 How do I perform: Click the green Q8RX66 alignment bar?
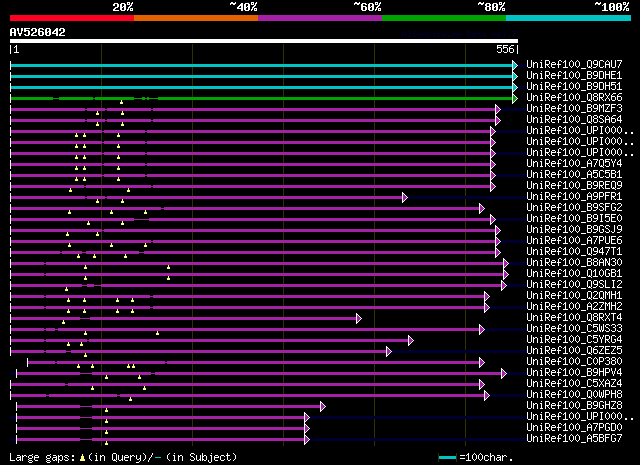[261, 98]
